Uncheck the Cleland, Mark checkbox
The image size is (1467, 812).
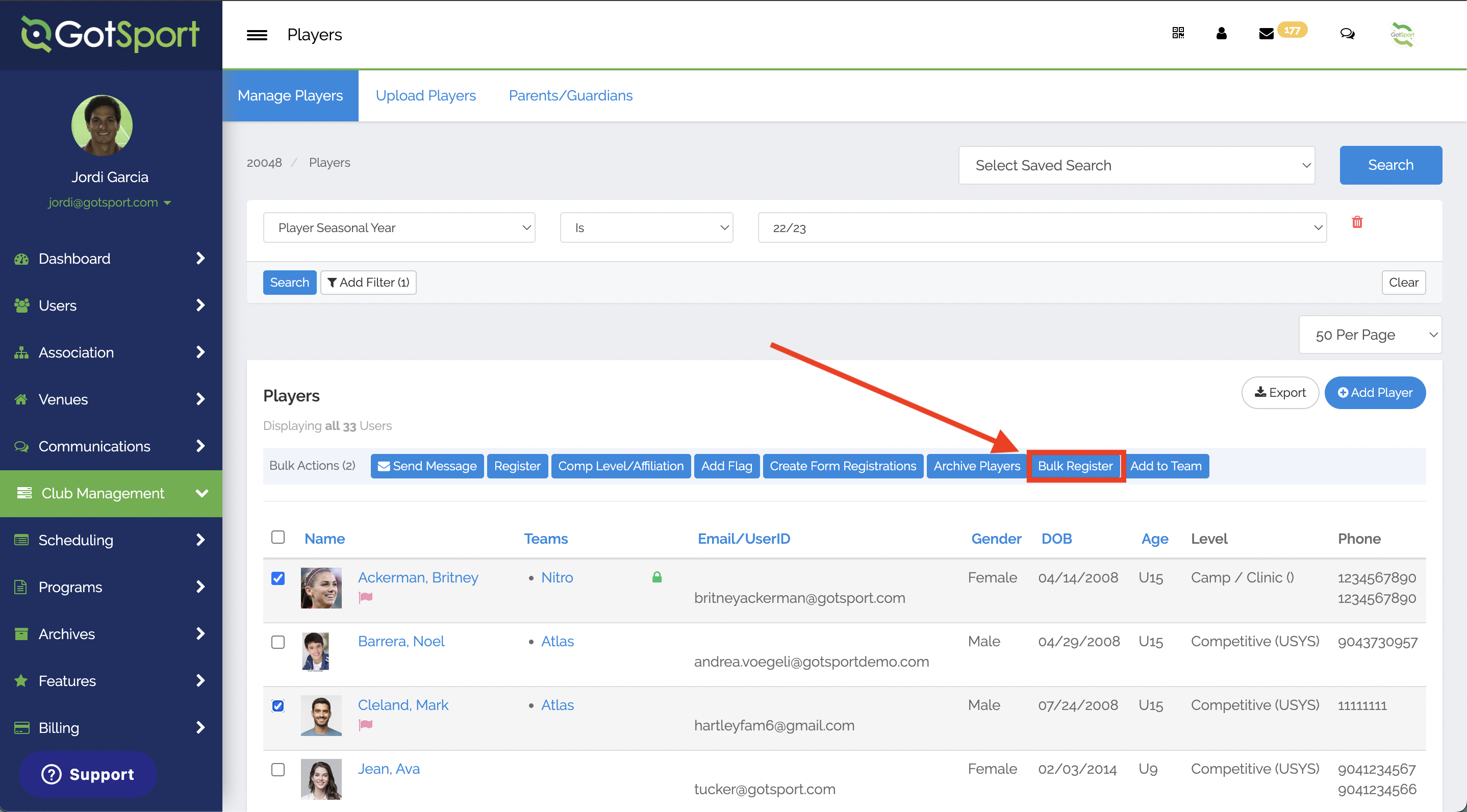(x=278, y=706)
